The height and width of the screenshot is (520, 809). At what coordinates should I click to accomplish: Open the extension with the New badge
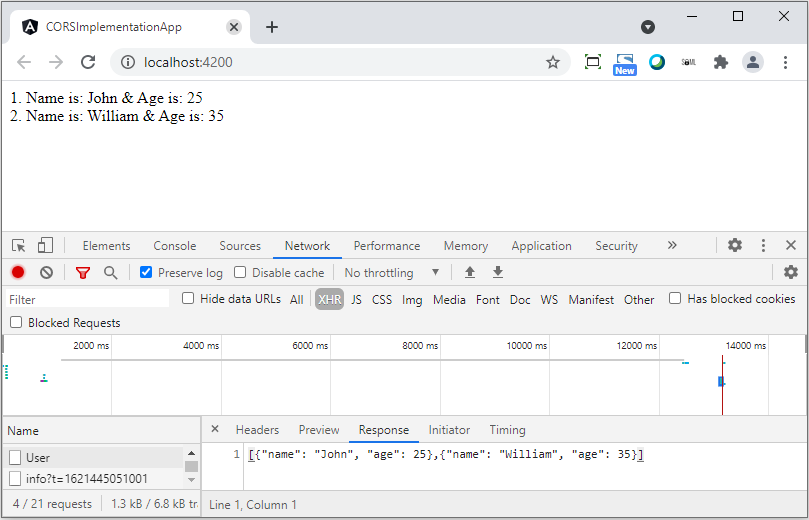click(x=624, y=64)
